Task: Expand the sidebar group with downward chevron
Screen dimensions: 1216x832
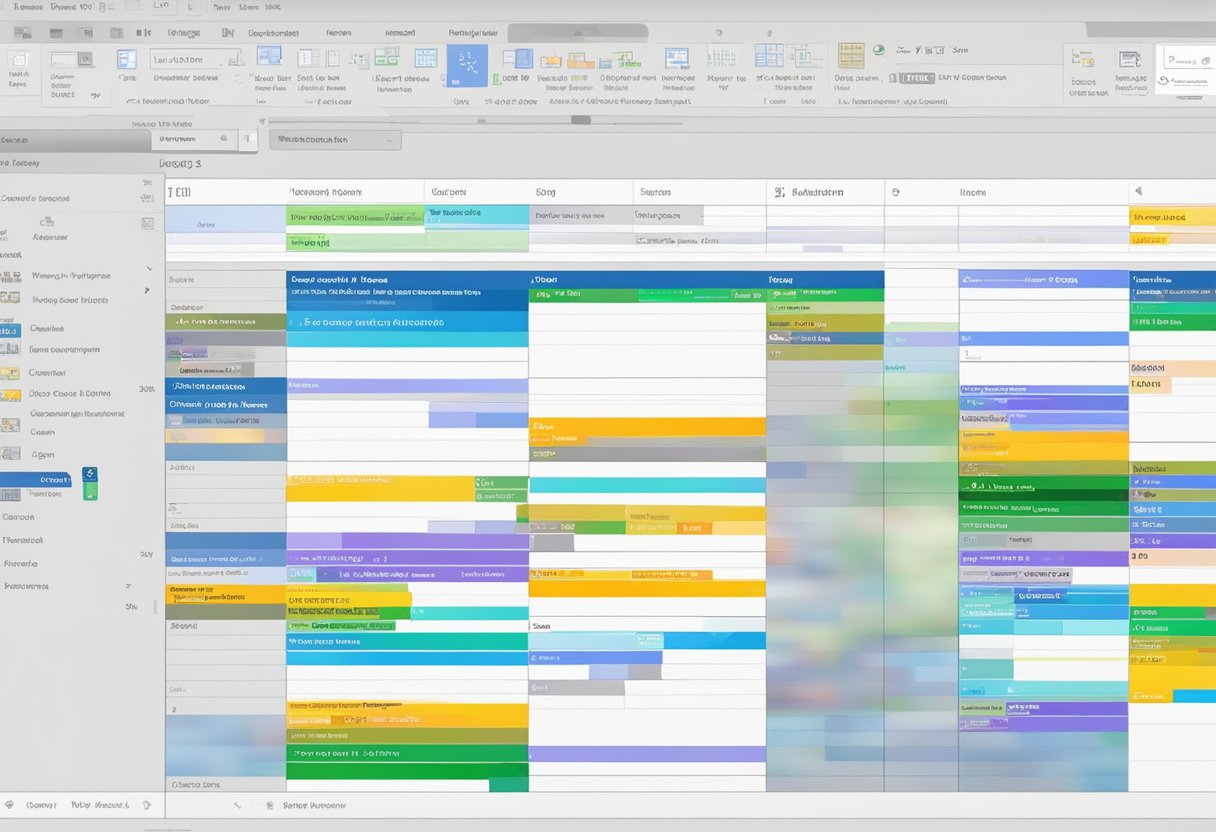Action: point(150,268)
